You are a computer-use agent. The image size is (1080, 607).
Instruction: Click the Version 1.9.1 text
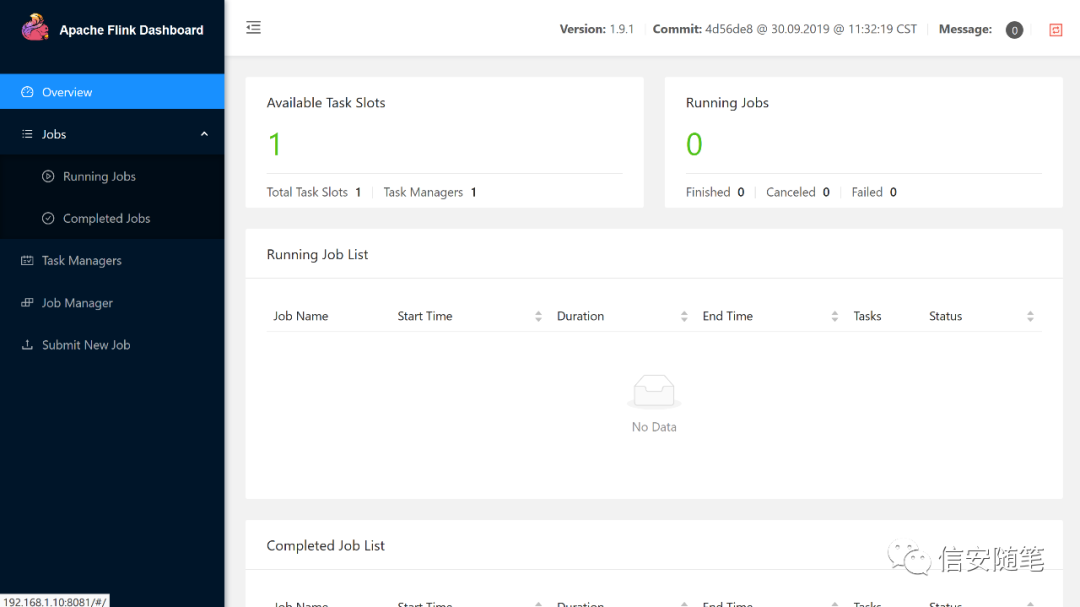coord(596,29)
